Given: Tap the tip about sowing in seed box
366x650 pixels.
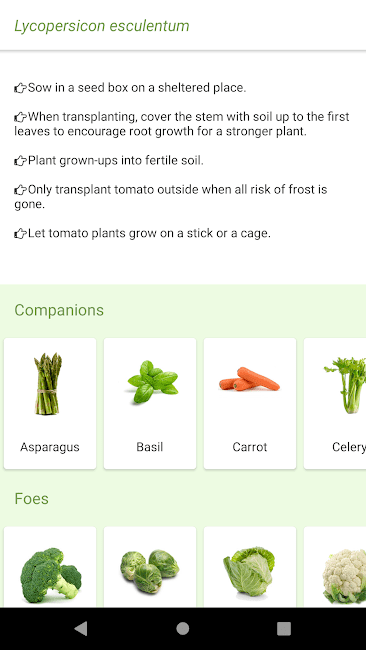Looking at the screenshot, I should pos(130,88).
